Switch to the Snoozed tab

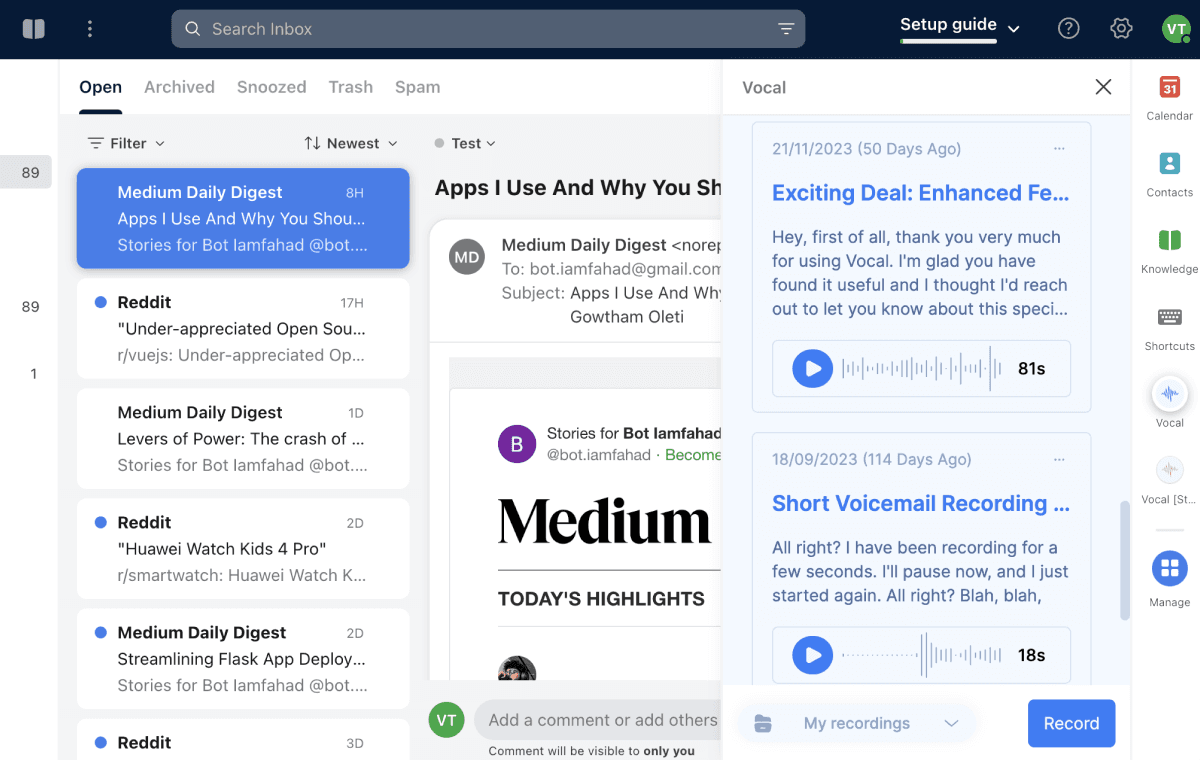[272, 87]
